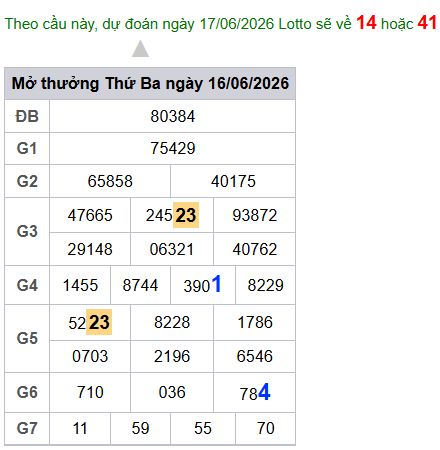Click the G4 result 1455
440x450 pixels.
click(80, 285)
